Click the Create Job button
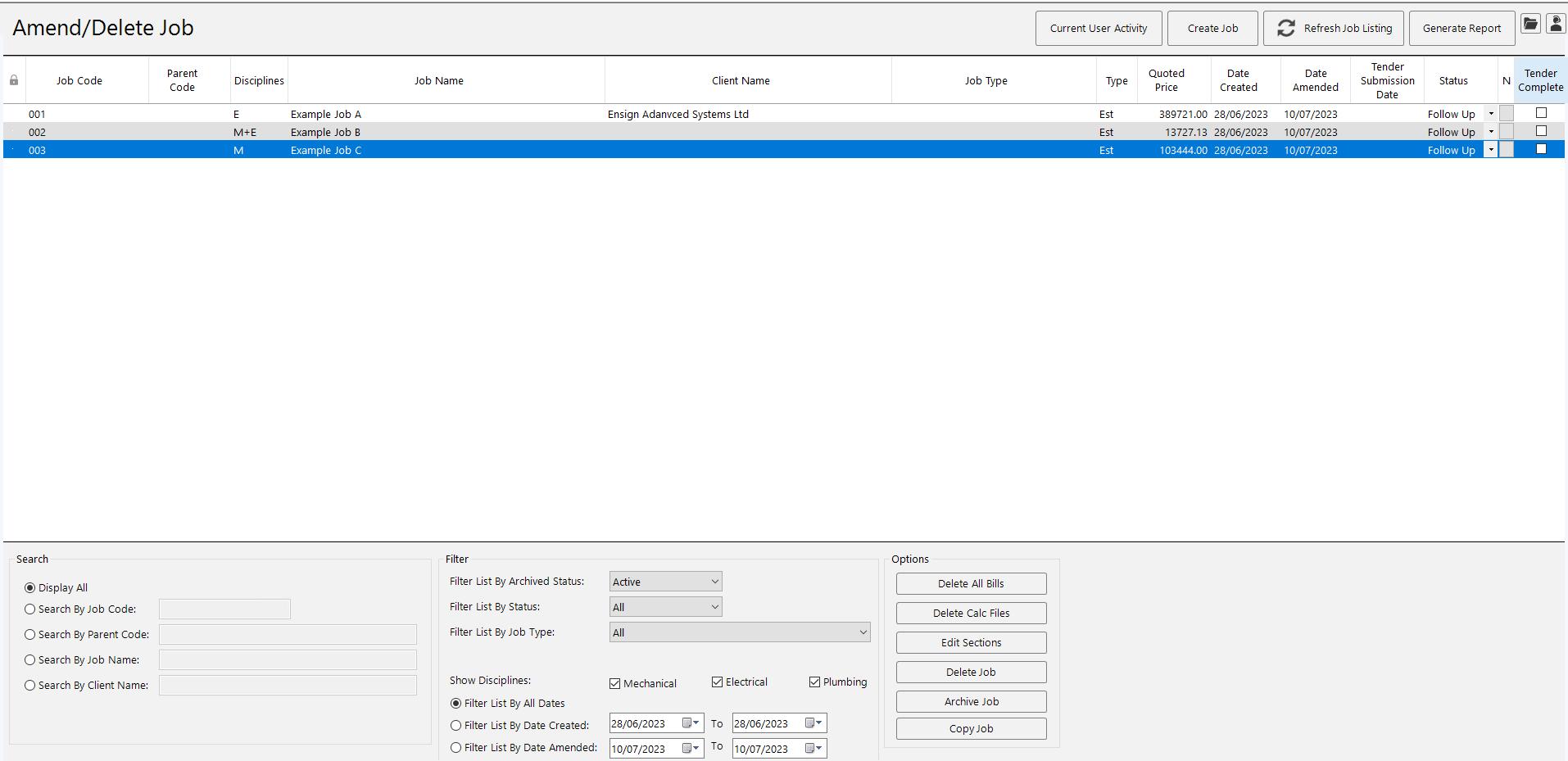Image resolution: width=1568 pixels, height=761 pixels. [1212, 28]
